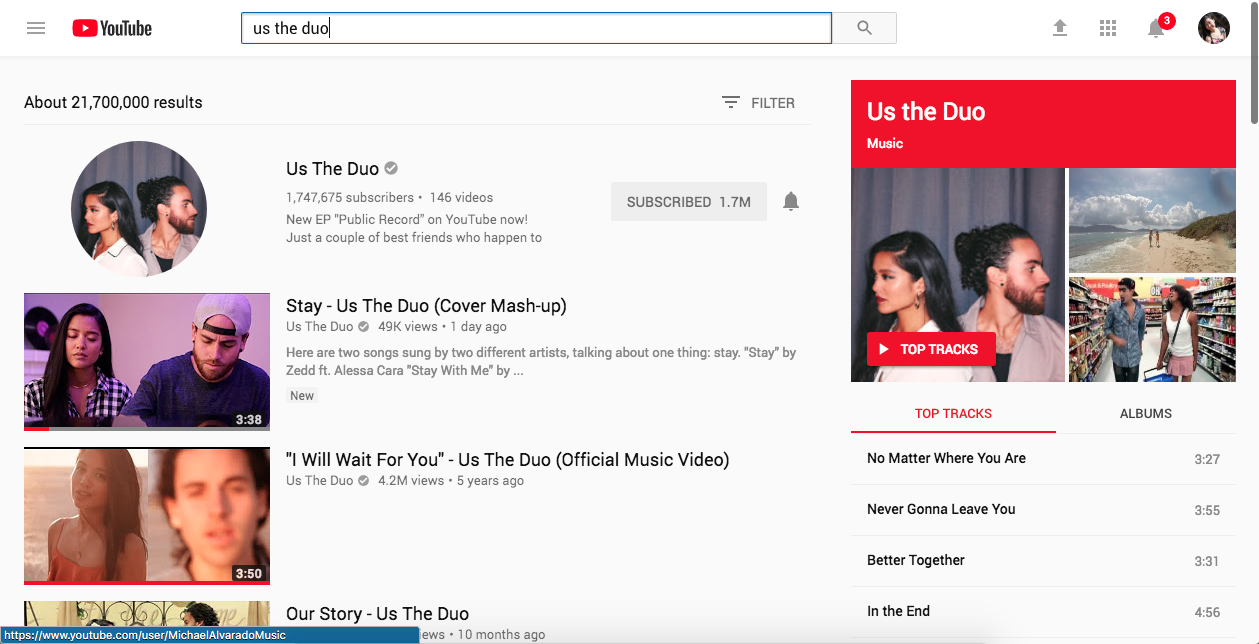Image resolution: width=1259 pixels, height=644 pixels.
Task: Open Us The Duo channel avatar
Action: [x=139, y=209]
